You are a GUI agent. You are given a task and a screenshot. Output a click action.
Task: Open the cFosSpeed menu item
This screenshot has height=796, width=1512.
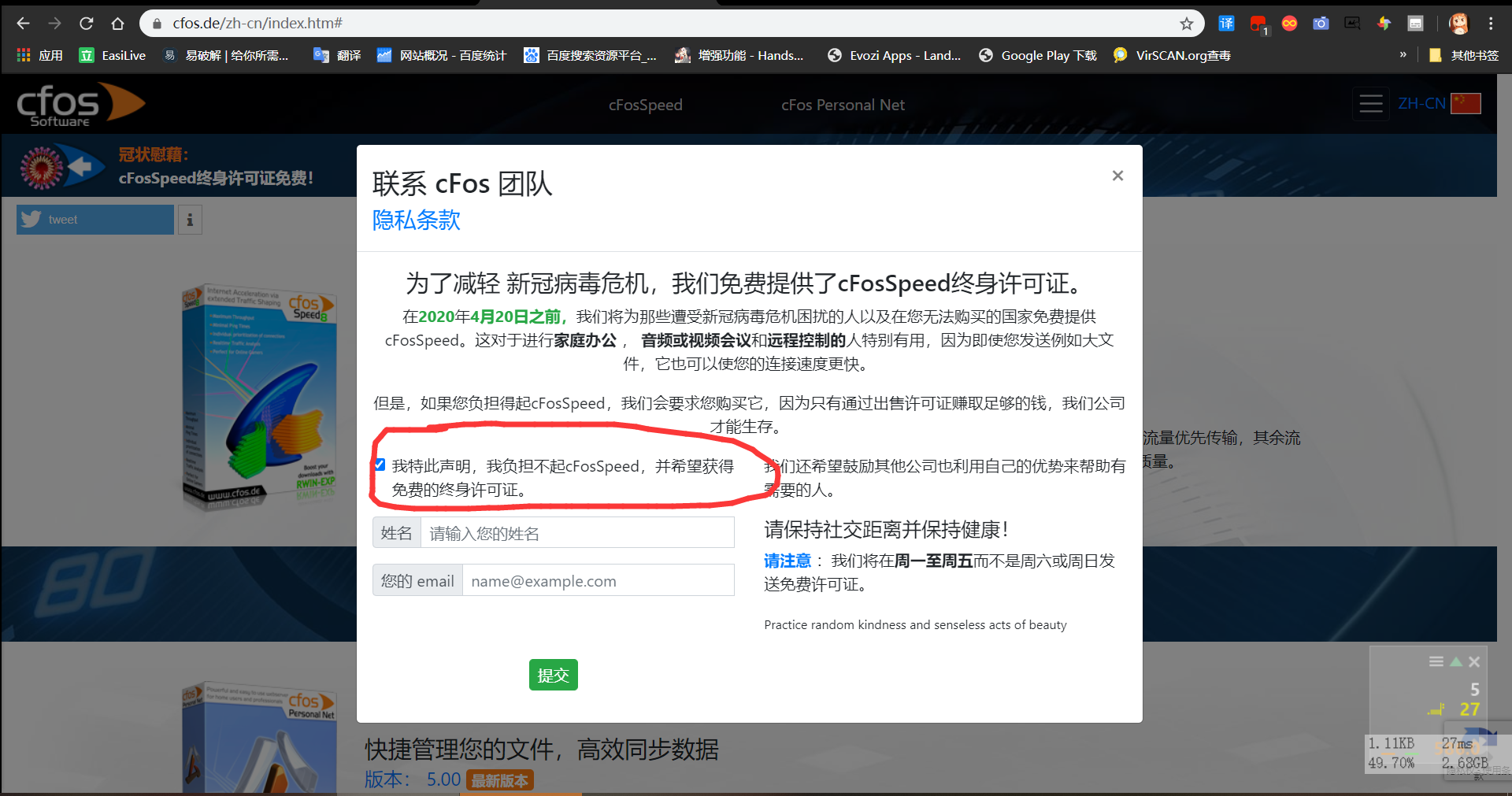click(645, 105)
